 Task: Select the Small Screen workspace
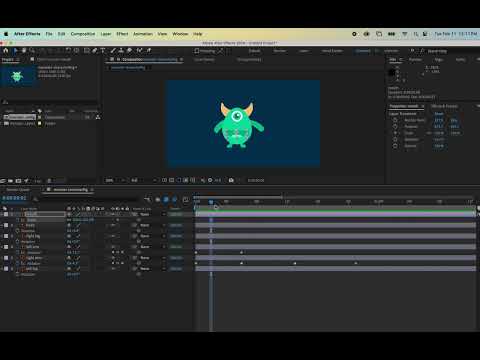(332, 51)
